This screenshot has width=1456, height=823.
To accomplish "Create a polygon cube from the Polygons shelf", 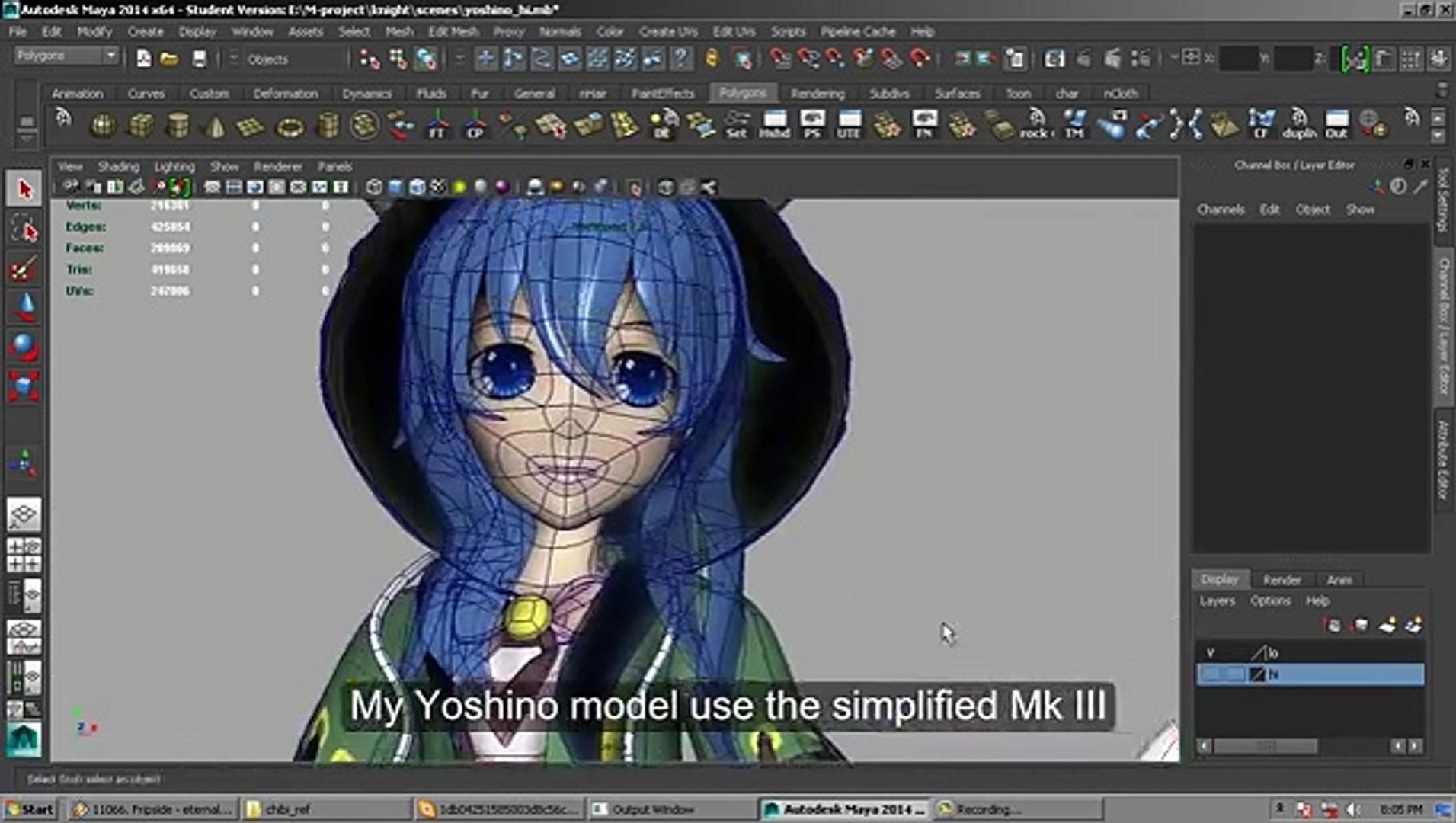I will 140,123.
